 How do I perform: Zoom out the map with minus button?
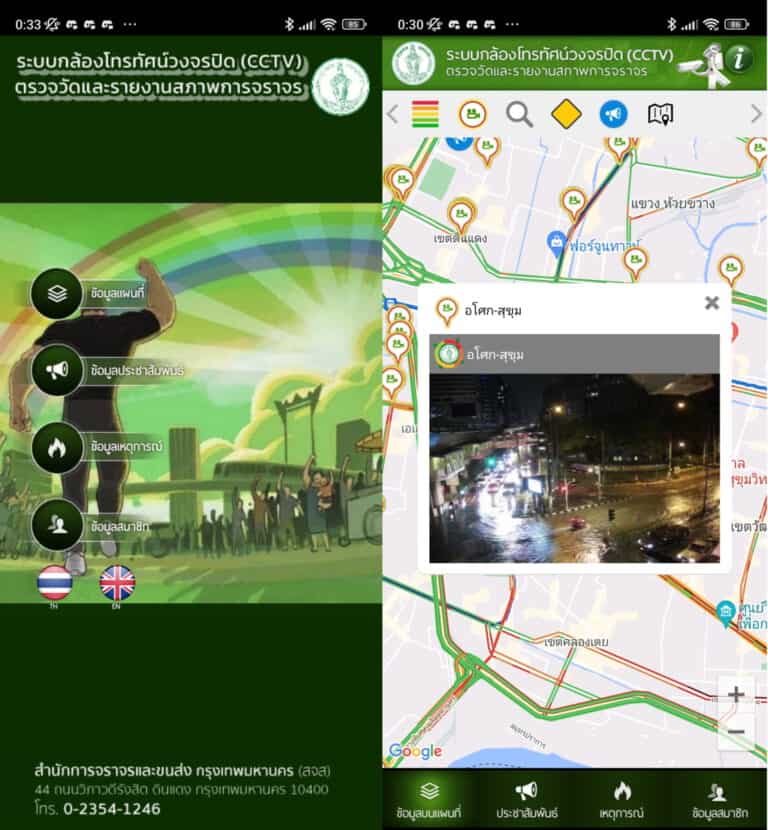coord(736,731)
